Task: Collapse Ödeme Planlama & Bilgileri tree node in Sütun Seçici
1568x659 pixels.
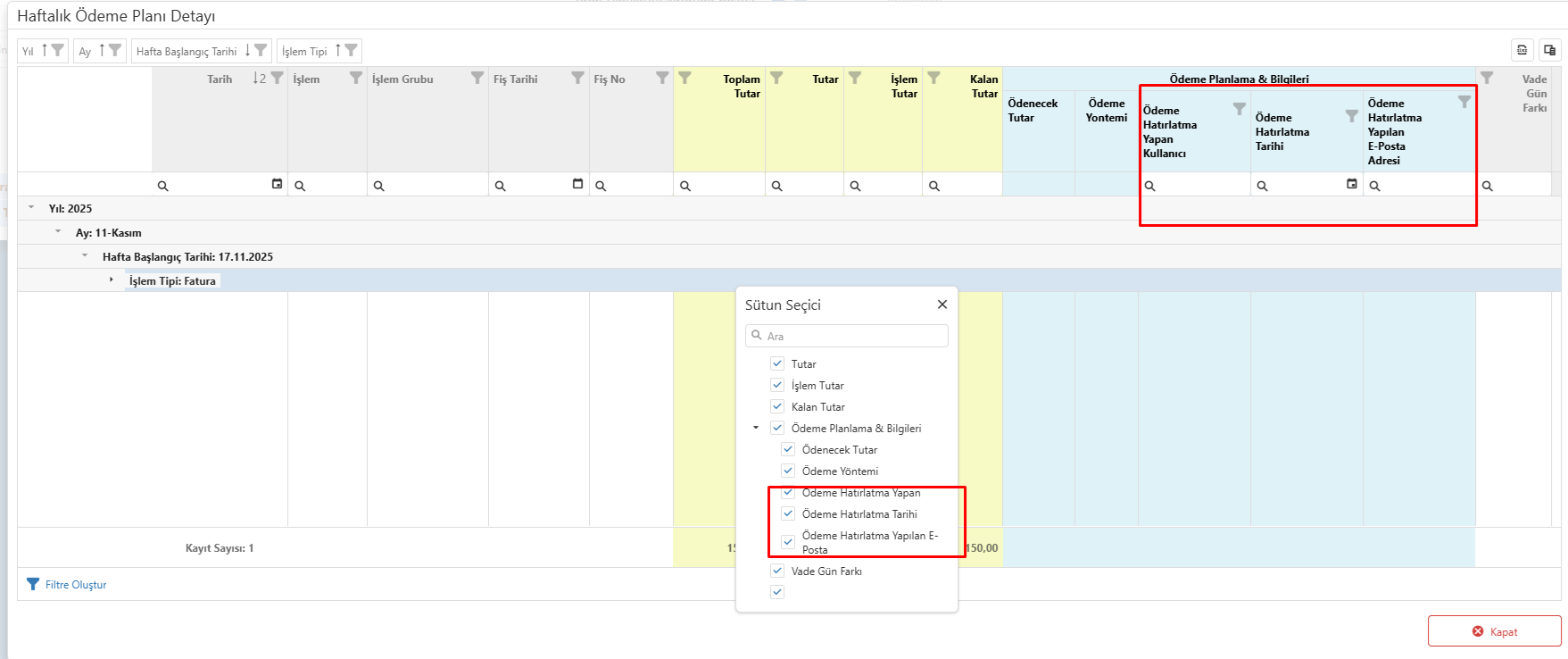Action: coord(756,428)
